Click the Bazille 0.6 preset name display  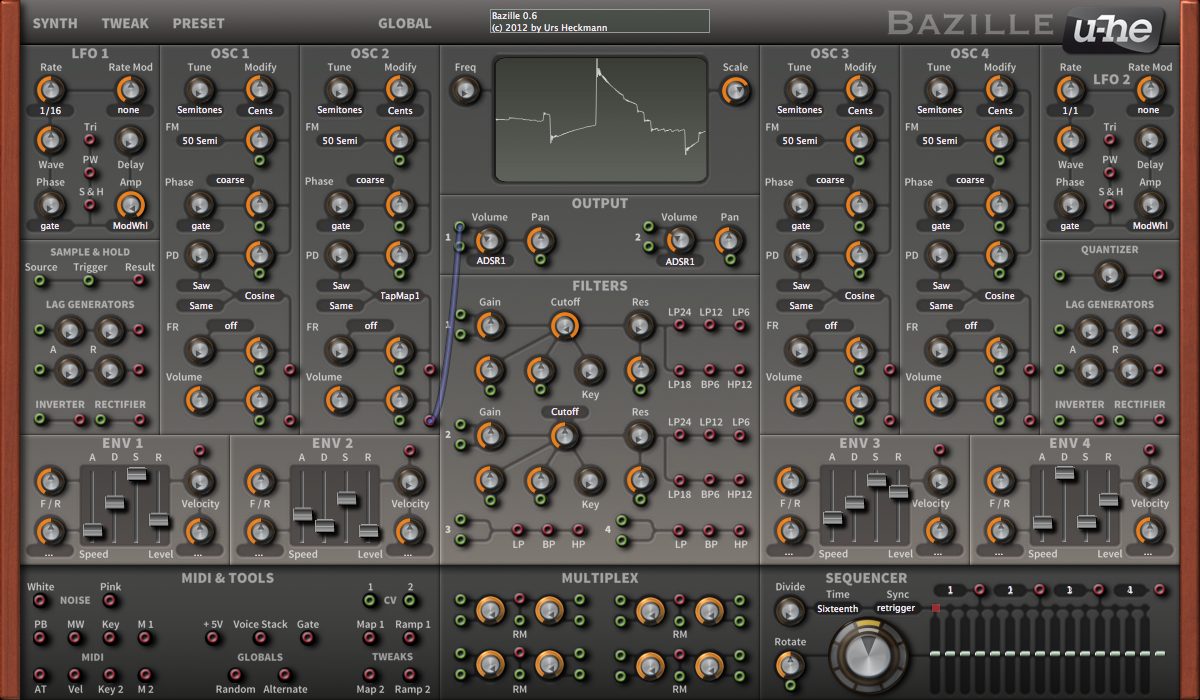tap(599, 22)
